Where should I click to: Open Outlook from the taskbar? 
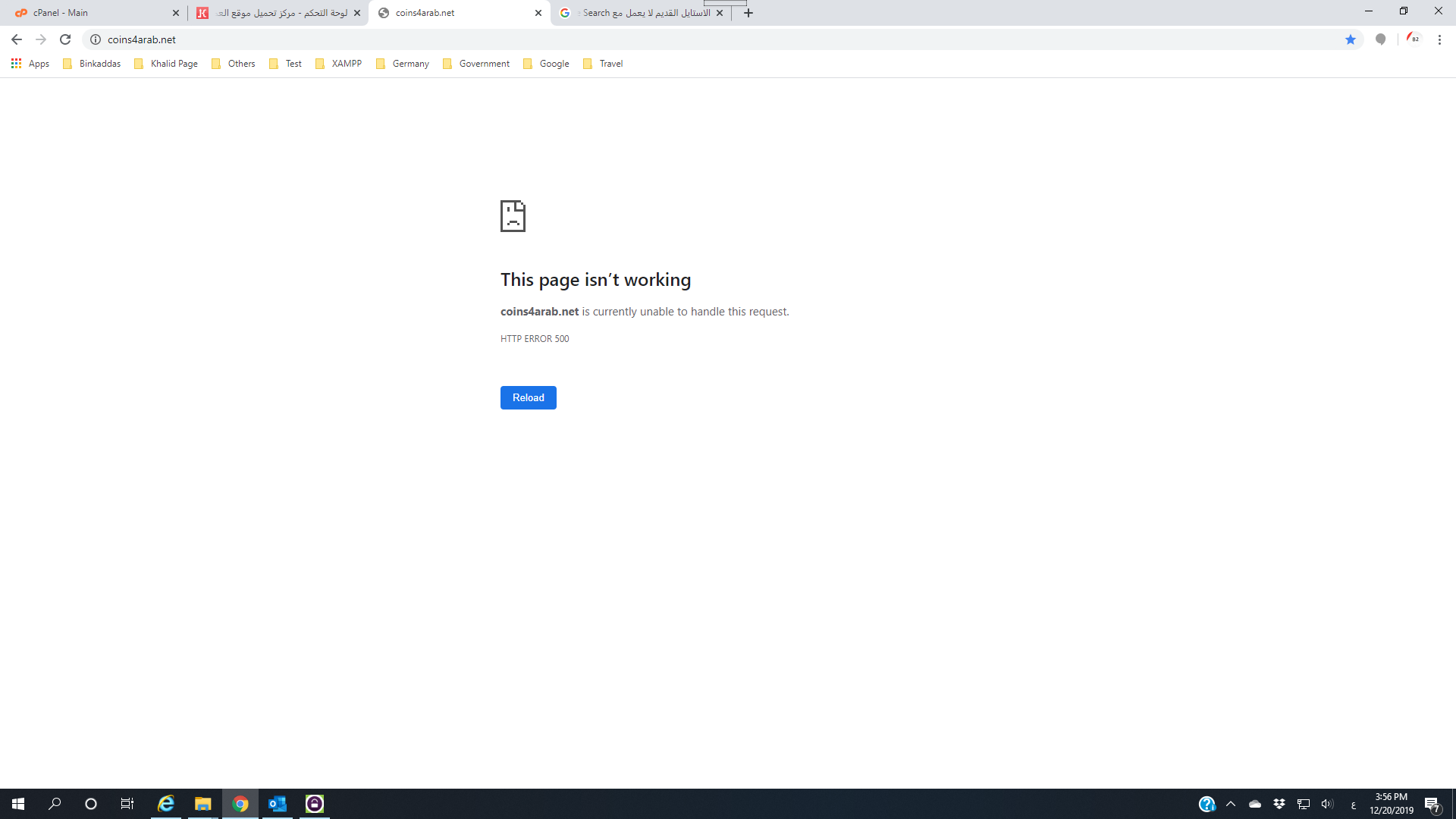coord(278,804)
